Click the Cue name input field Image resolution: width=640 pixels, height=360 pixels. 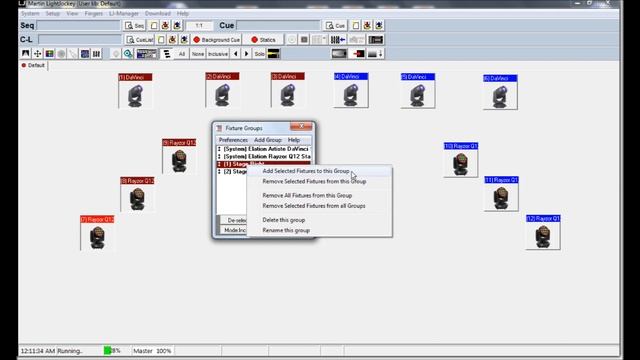278,25
